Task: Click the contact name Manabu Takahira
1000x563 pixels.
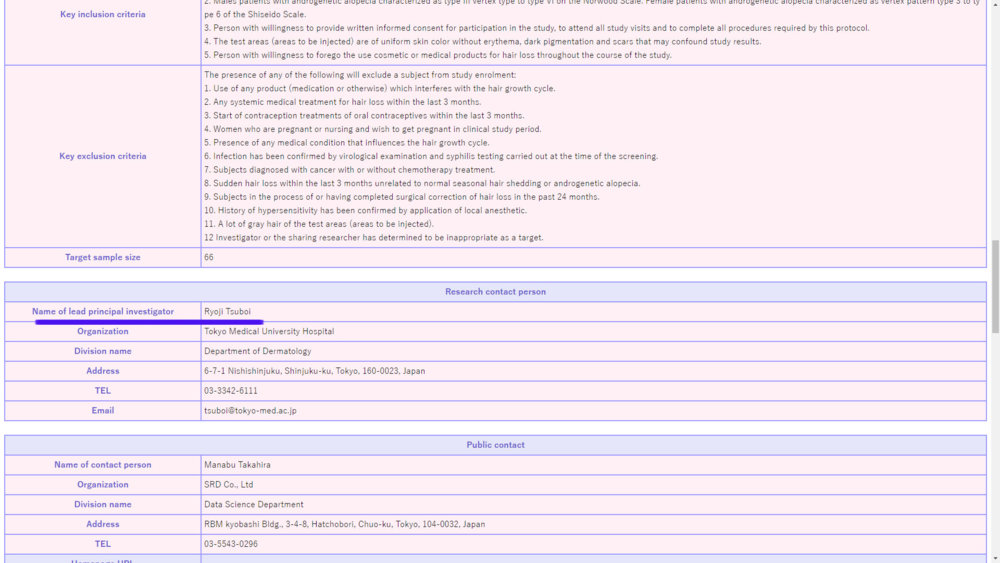Action: [237, 465]
